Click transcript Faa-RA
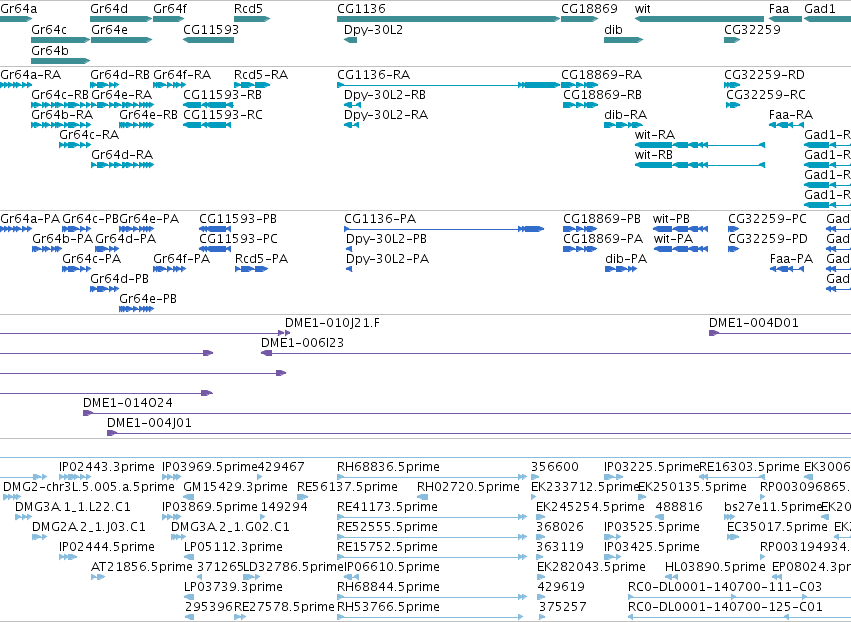Screen dimensions: 851x622 [x=791, y=115]
